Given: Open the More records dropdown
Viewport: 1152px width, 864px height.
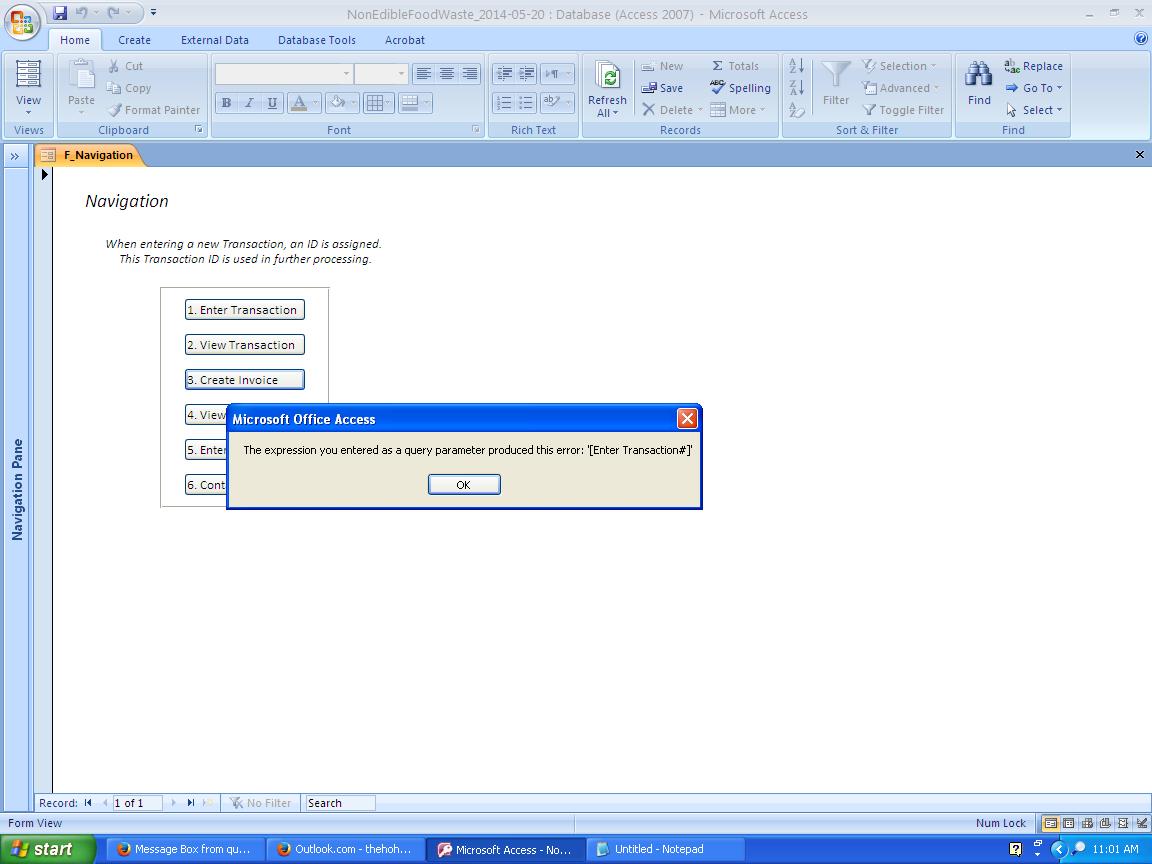Looking at the screenshot, I should (x=738, y=110).
